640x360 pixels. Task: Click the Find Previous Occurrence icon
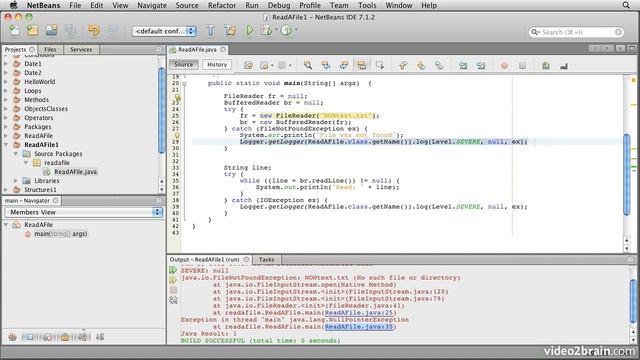(x=326, y=65)
